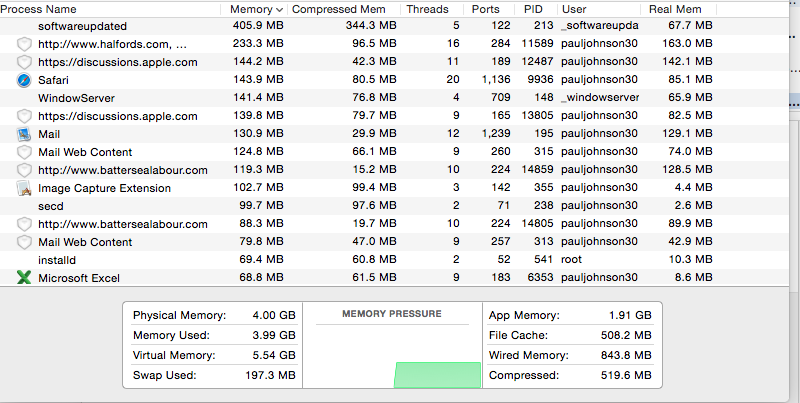Image resolution: width=800 pixels, height=403 pixels.
Task: Sort by the PID column header
Action: [533, 9]
